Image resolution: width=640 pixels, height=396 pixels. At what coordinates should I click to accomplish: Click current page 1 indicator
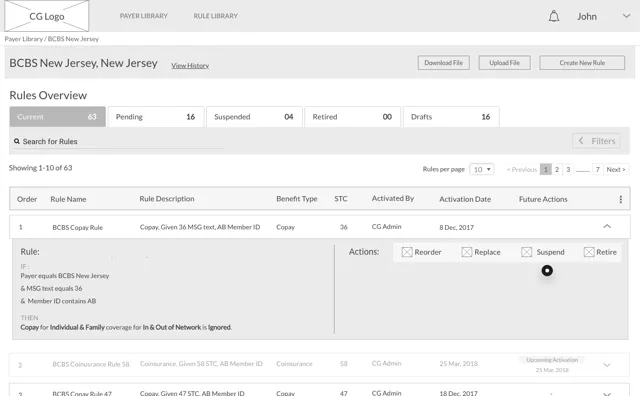(545, 169)
